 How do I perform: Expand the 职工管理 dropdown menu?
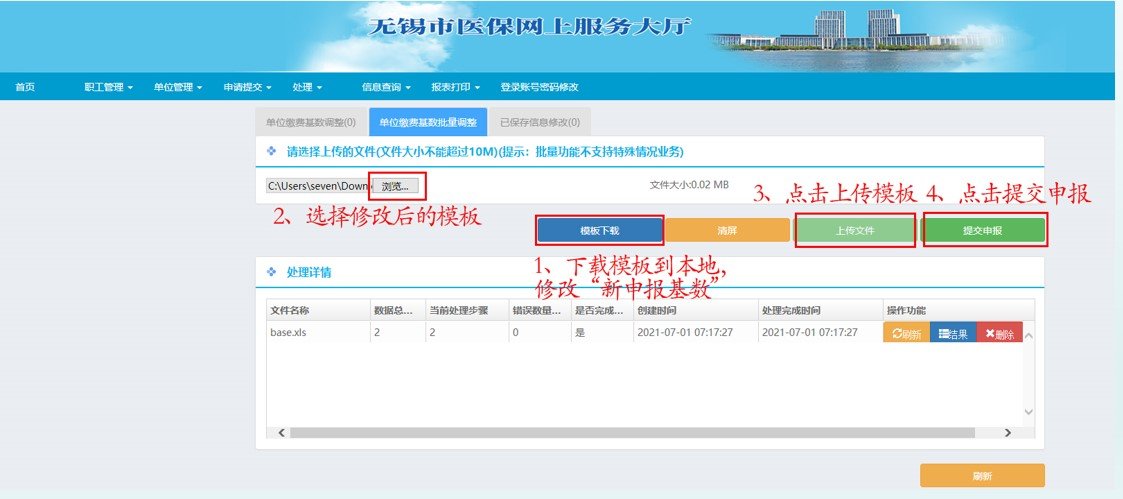(109, 88)
